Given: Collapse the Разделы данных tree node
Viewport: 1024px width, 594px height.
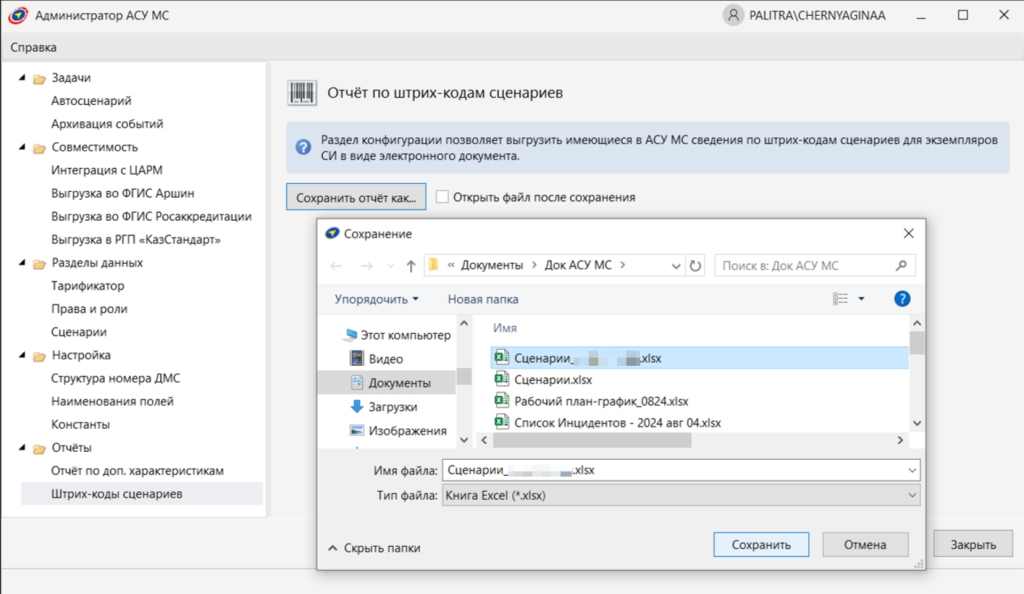Looking at the screenshot, I should pyautogui.click(x=22, y=262).
